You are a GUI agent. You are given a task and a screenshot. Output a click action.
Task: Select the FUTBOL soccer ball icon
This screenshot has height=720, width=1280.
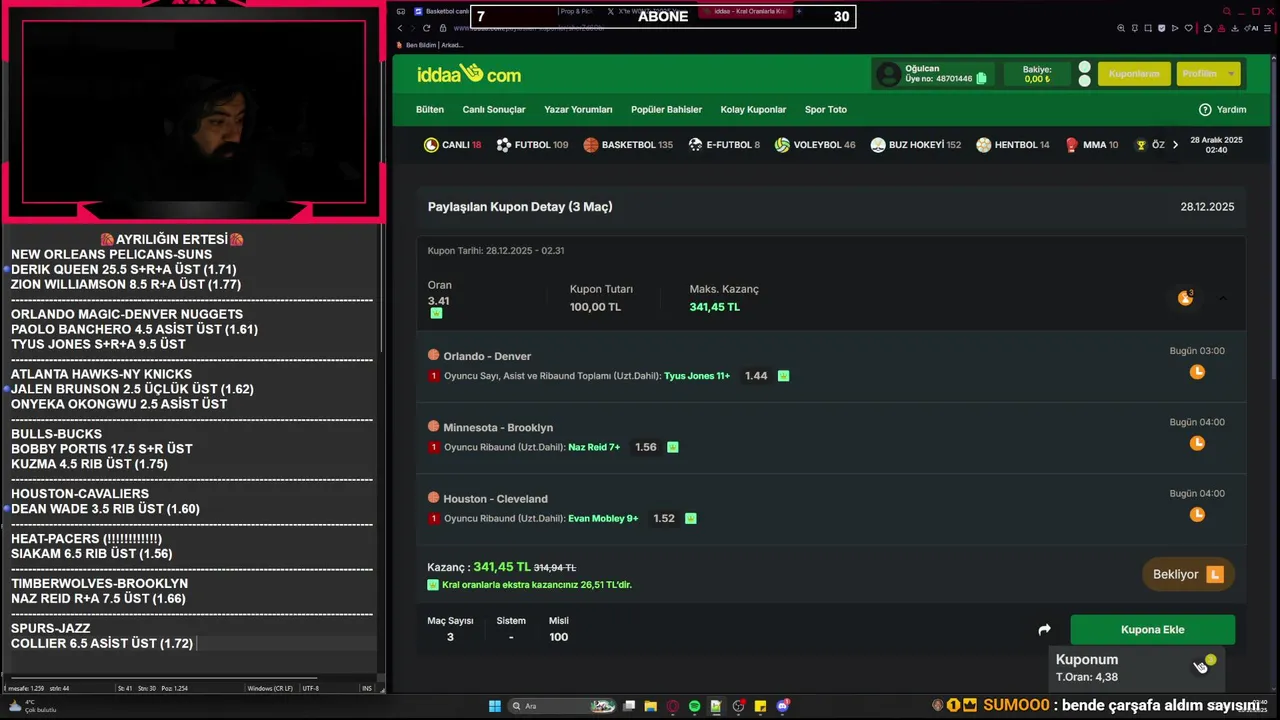504,145
